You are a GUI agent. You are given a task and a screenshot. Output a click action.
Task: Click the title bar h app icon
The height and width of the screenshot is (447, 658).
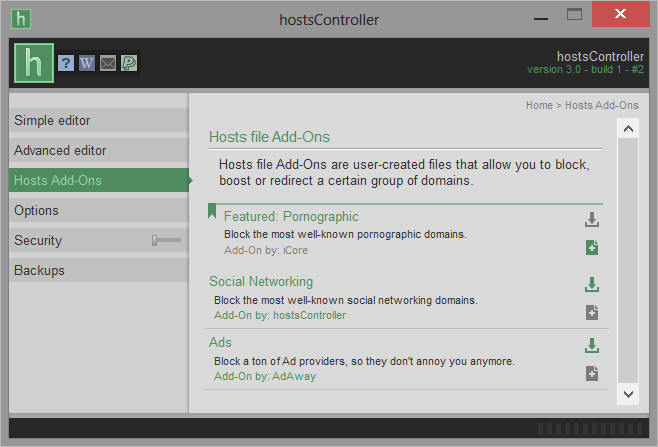(21, 19)
